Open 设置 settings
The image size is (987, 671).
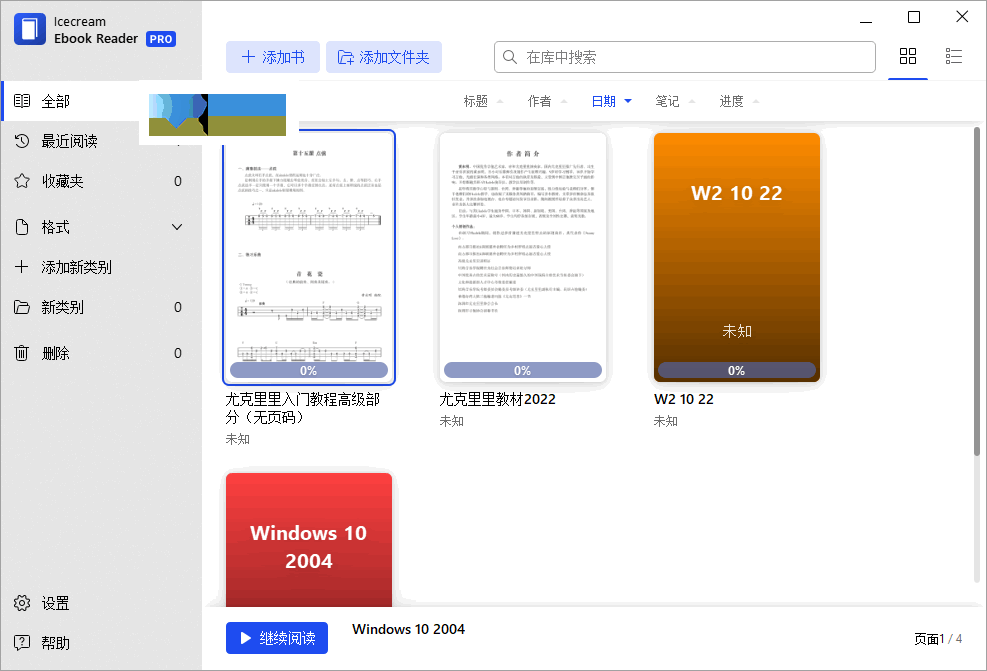click(42, 604)
